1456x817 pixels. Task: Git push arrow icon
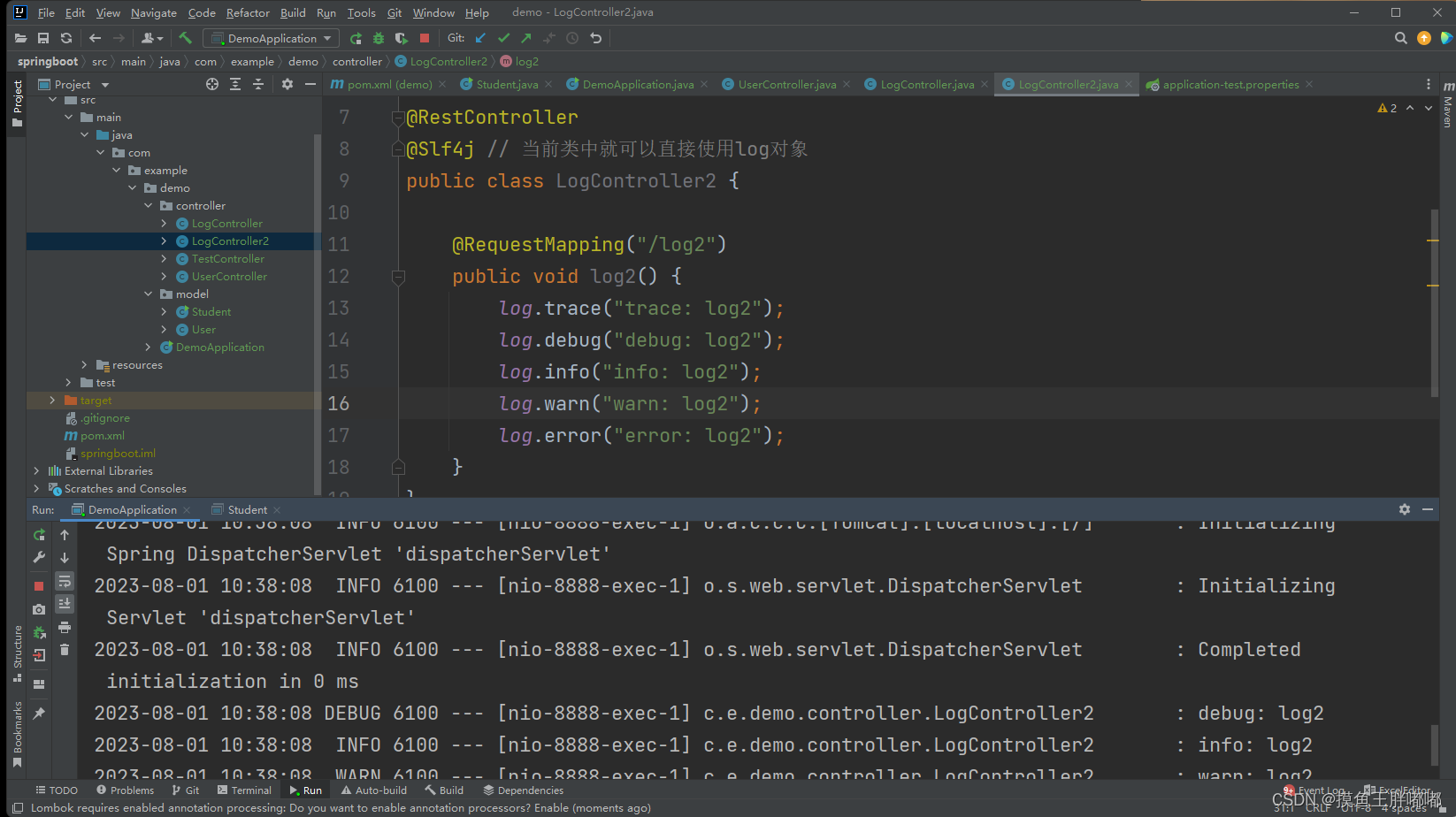(x=526, y=38)
